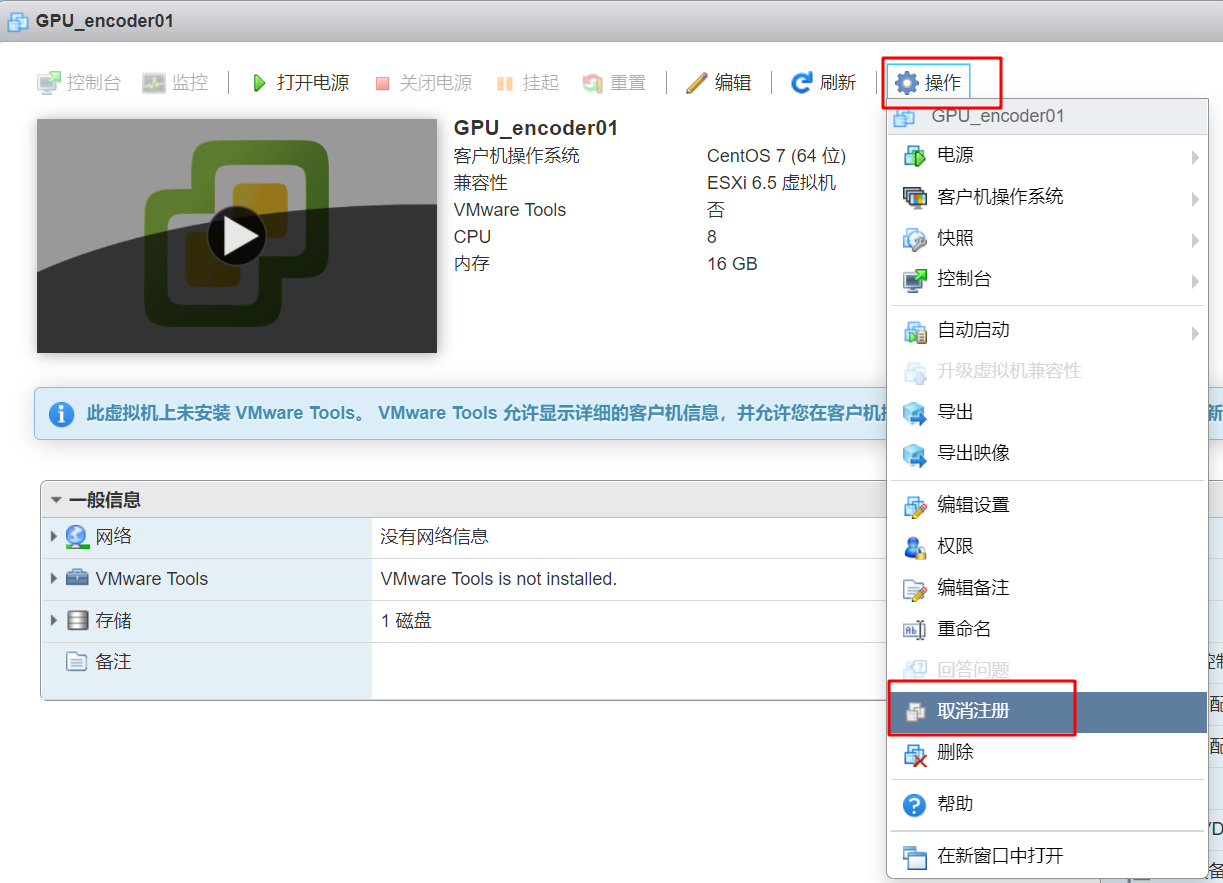
Task: Click the Refresh (刷新) toolbar button label
Action: 838,83
